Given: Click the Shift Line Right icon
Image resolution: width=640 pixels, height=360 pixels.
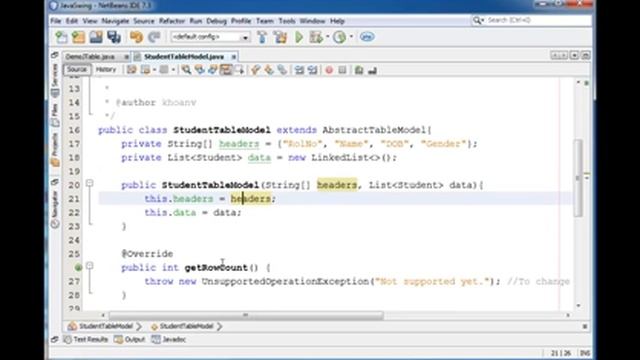Looking at the screenshot, I should (x=313, y=70).
